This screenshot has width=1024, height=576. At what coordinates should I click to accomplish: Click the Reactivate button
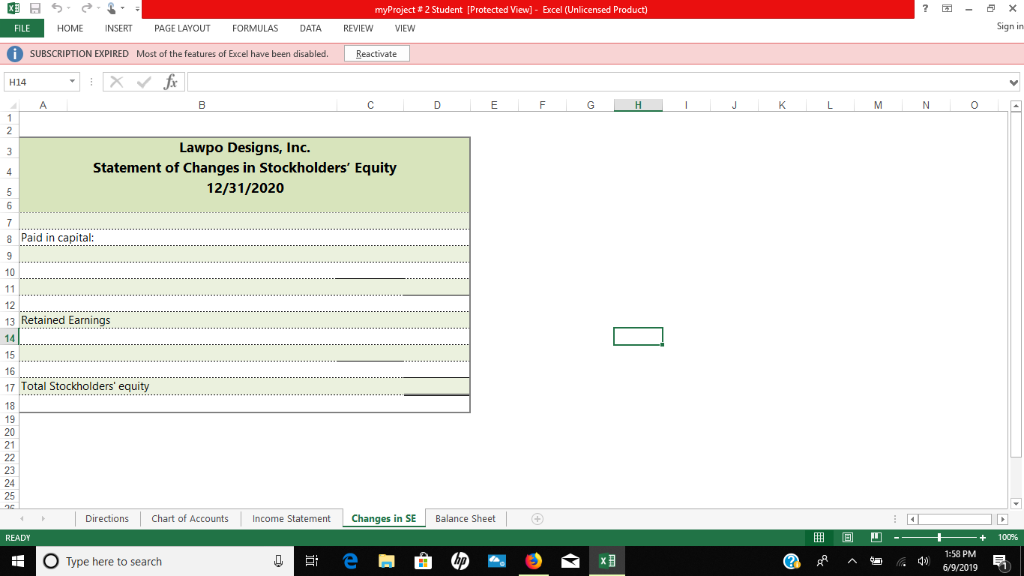(377, 52)
